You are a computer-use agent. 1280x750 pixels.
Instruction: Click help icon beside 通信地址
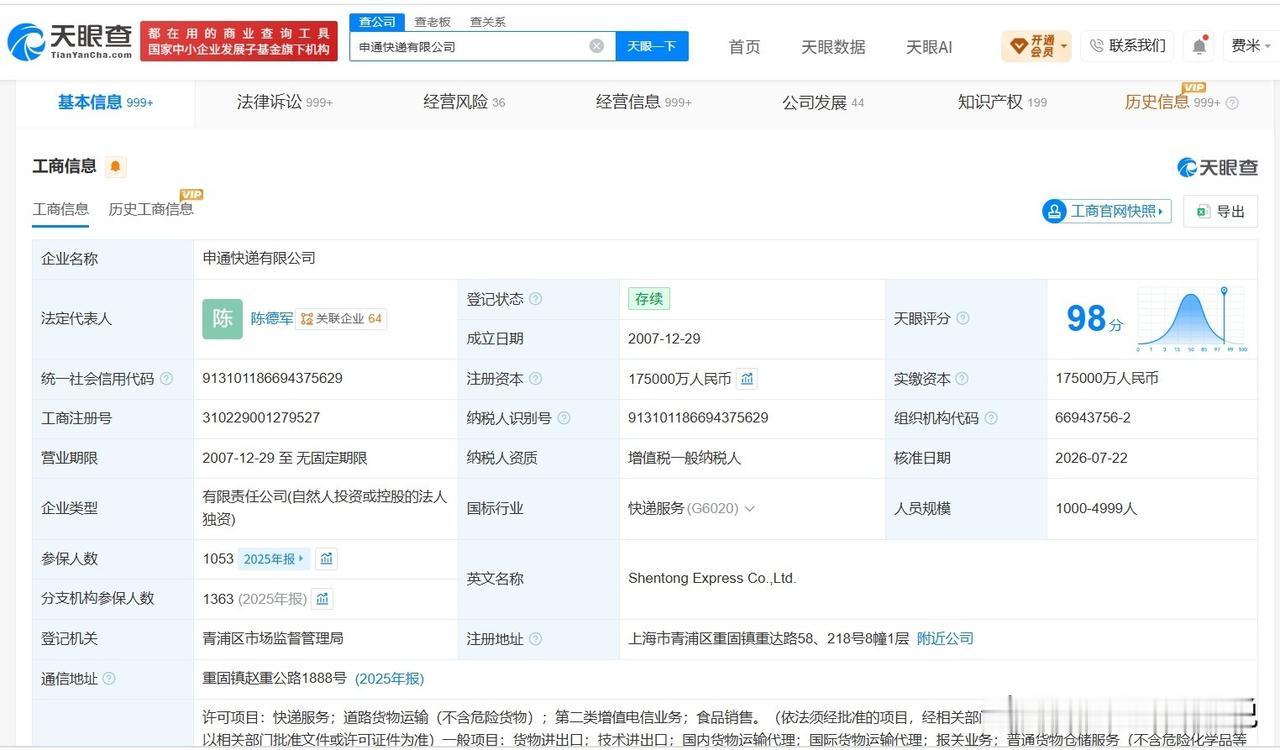tap(109, 678)
